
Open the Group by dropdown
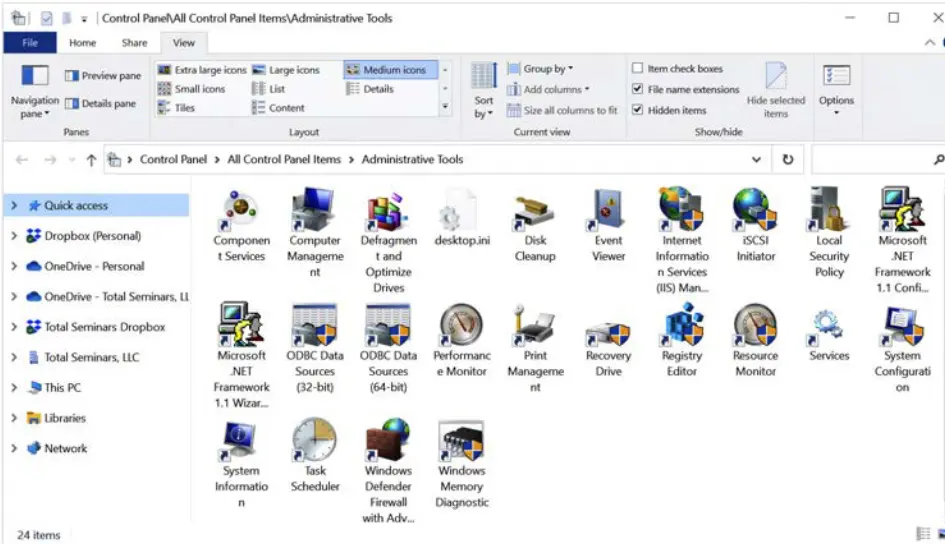point(548,69)
